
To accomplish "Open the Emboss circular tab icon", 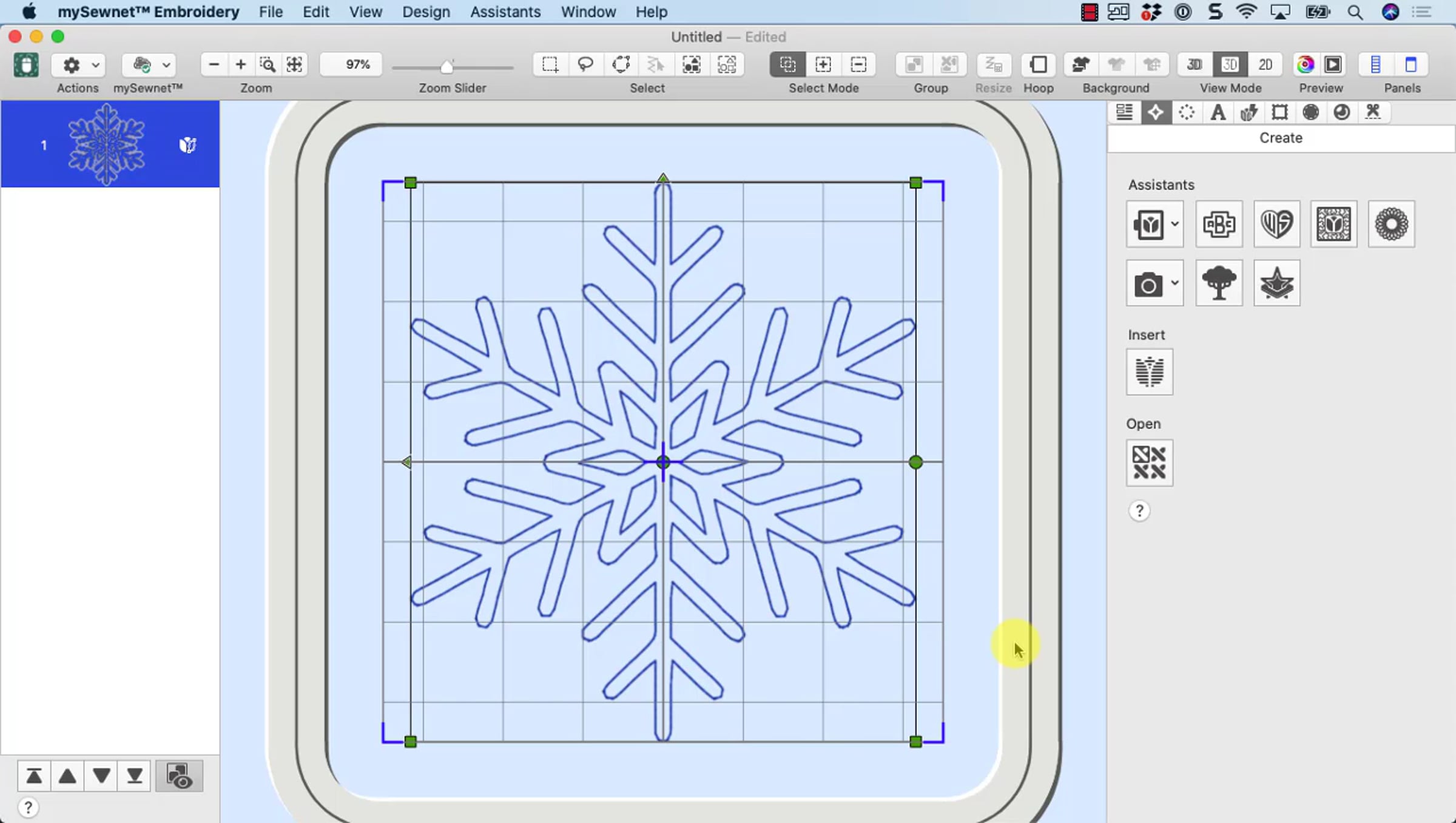I will tap(1342, 112).
